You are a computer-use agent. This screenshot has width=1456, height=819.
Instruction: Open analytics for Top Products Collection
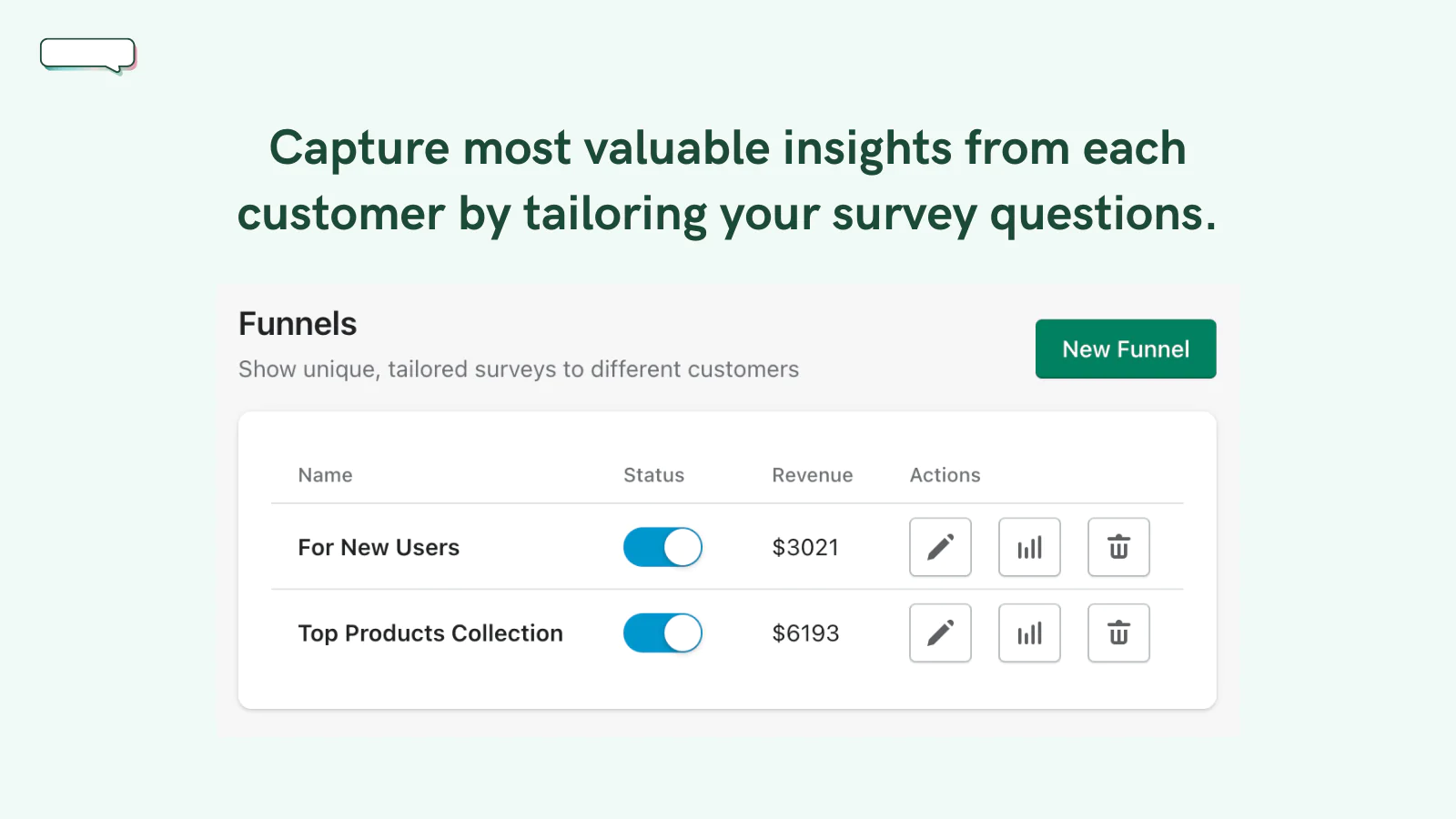coord(1029,632)
